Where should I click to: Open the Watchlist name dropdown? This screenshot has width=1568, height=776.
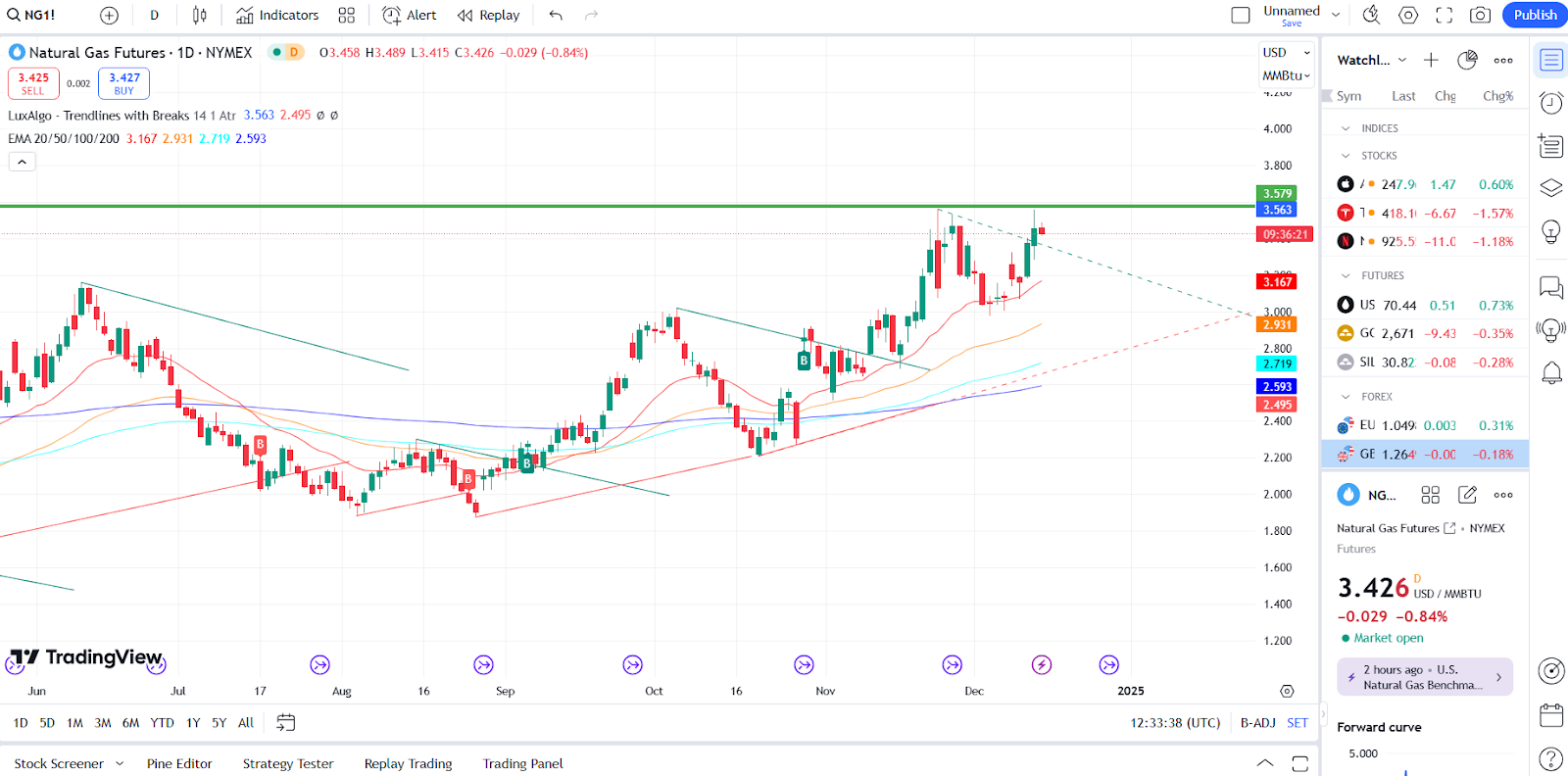pos(1372,60)
